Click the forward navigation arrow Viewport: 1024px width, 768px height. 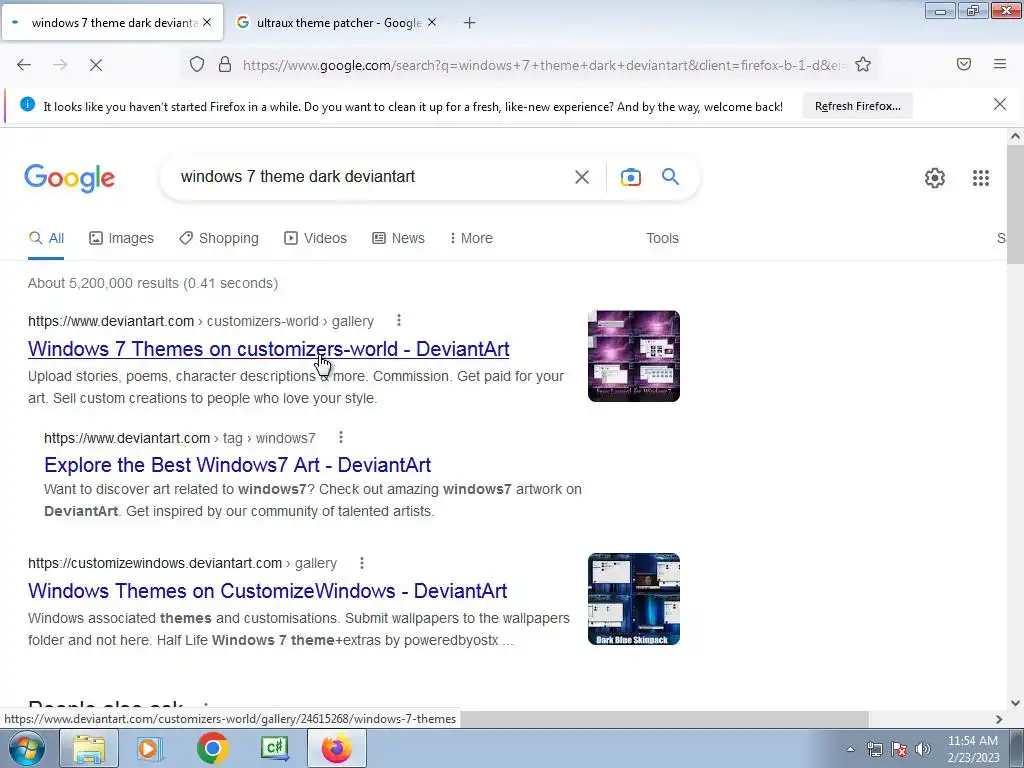coord(60,65)
